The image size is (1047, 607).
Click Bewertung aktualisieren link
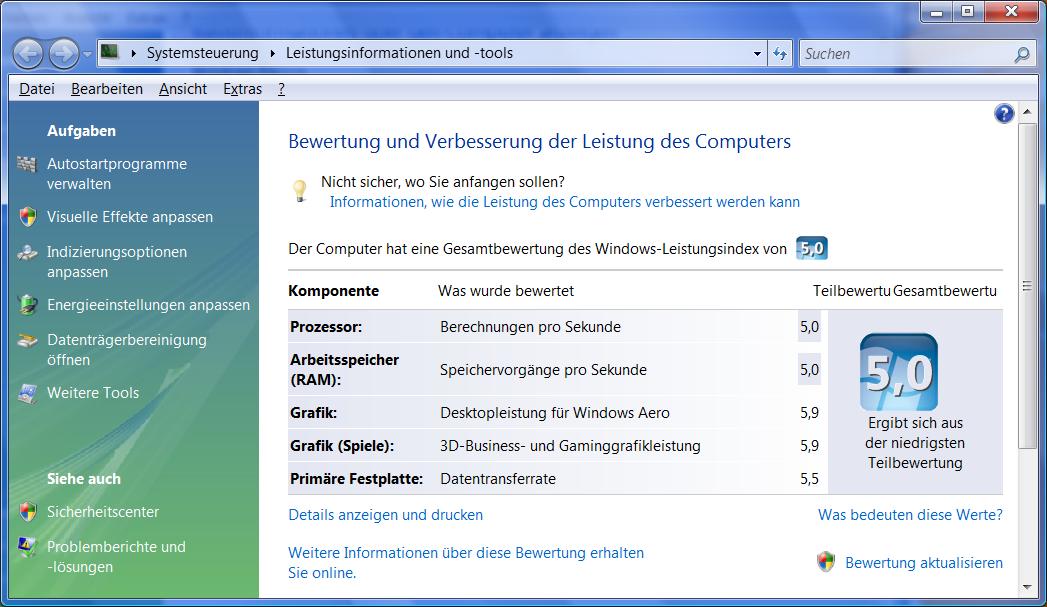[923, 563]
